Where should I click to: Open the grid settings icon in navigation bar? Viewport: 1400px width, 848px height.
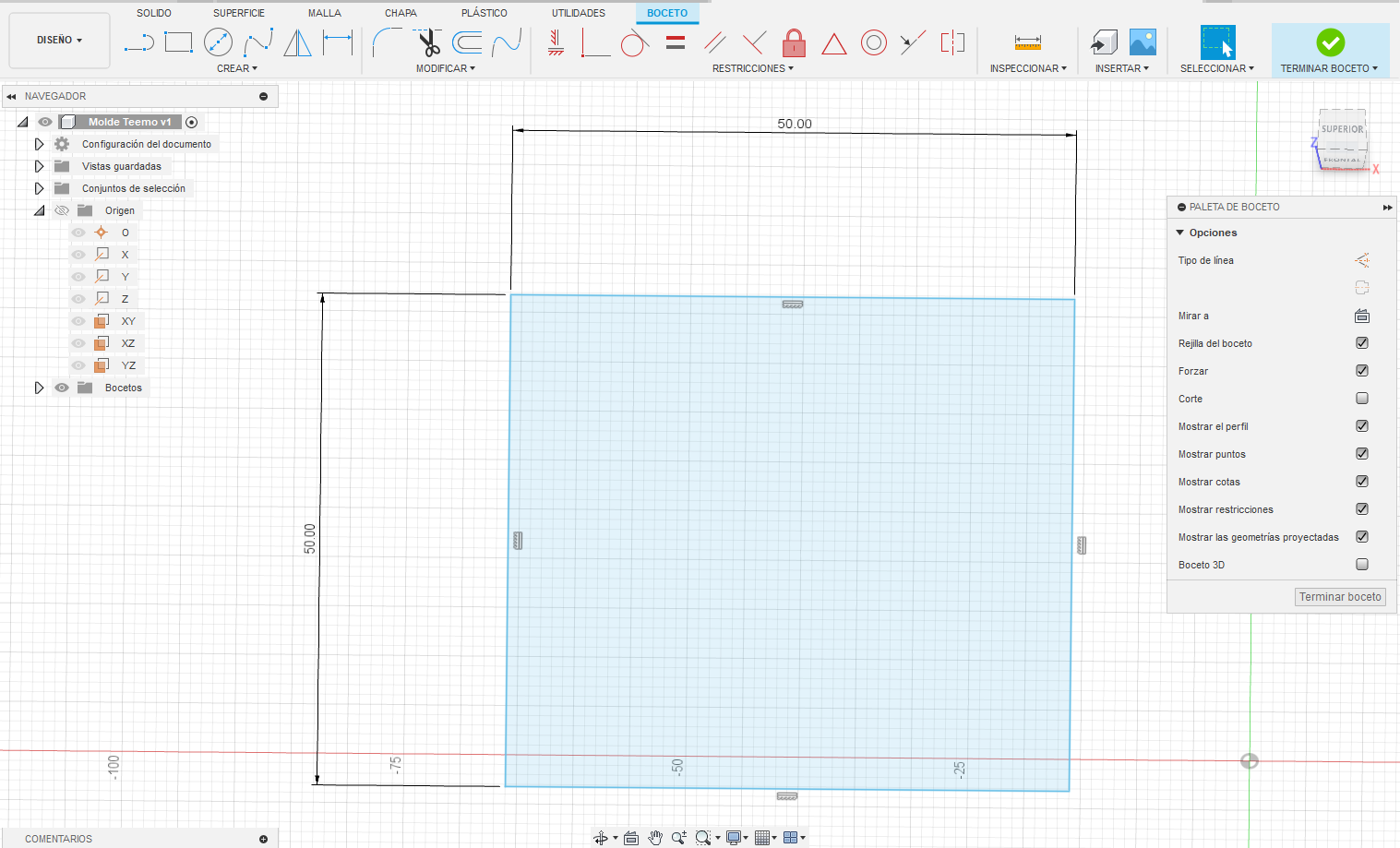click(763, 837)
